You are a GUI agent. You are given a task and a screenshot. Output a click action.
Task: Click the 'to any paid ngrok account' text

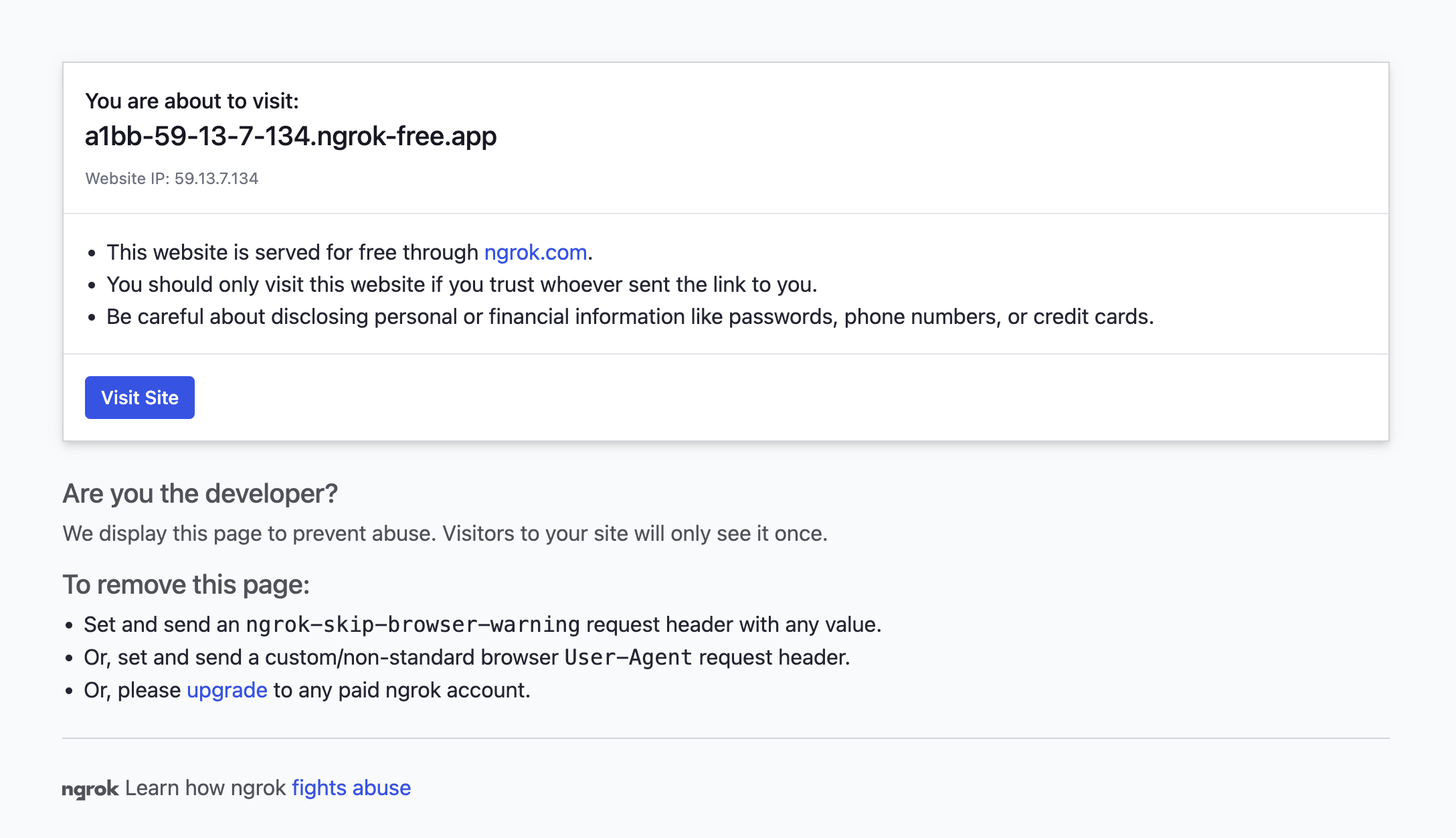click(x=401, y=690)
